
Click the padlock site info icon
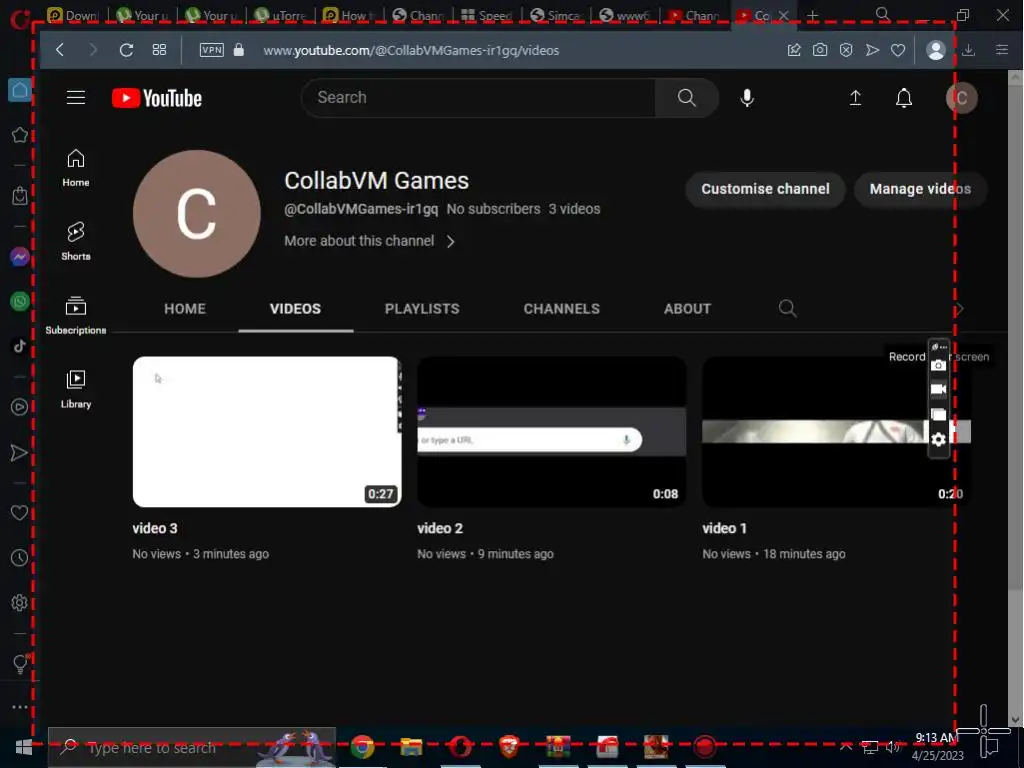238,50
